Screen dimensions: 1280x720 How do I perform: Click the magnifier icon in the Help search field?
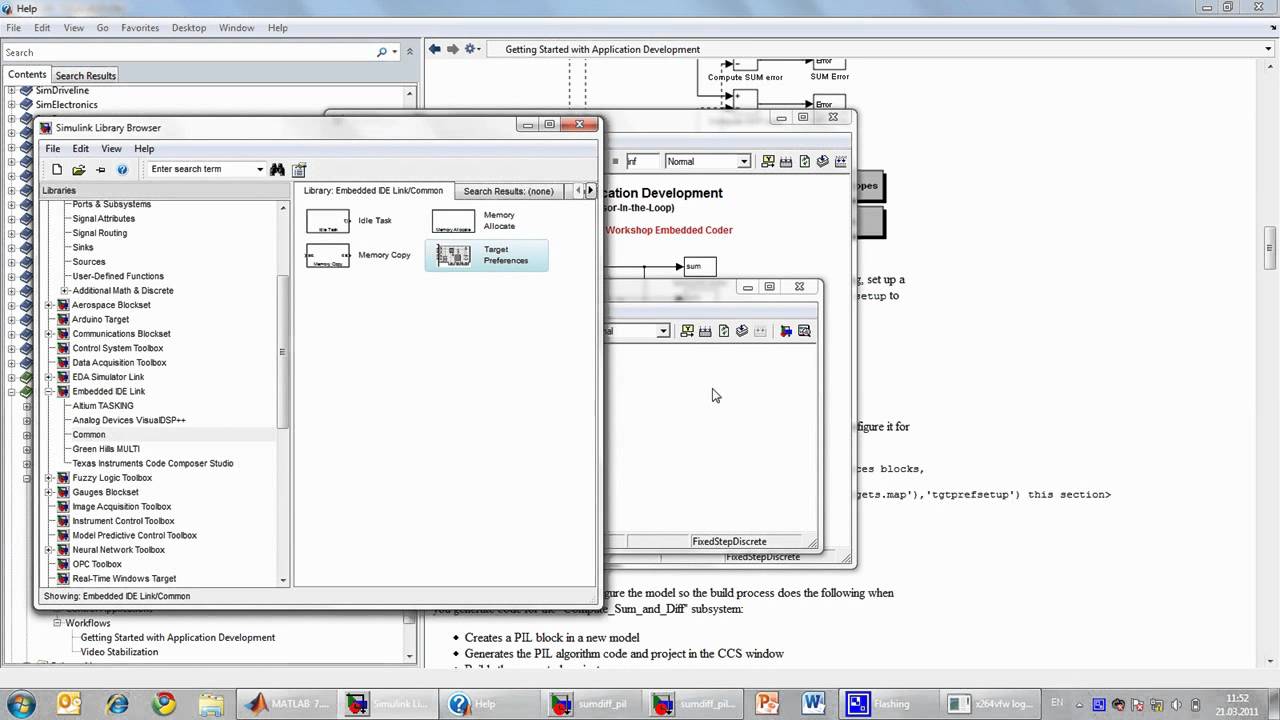coord(382,52)
